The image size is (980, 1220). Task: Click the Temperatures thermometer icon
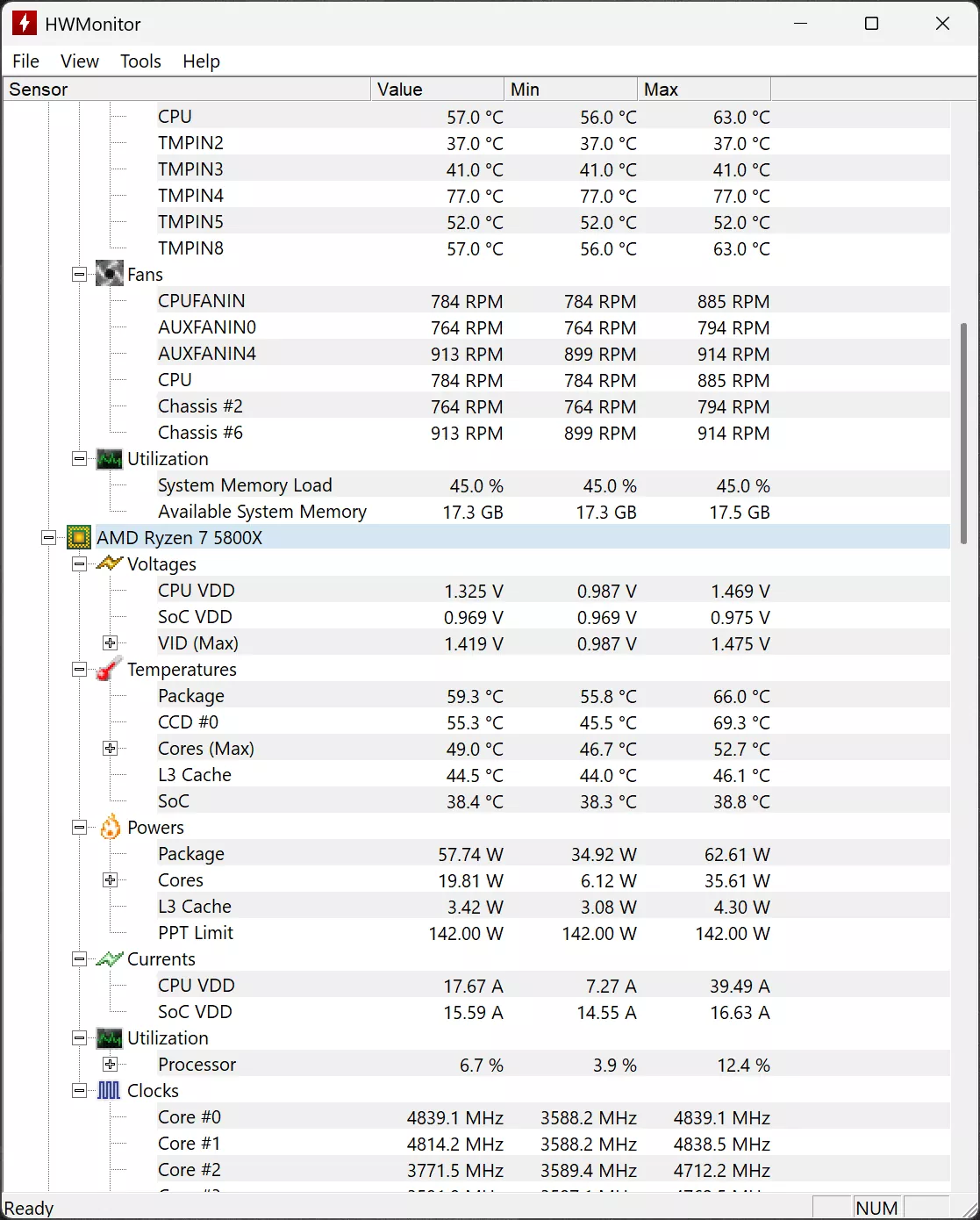tap(107, 670)
